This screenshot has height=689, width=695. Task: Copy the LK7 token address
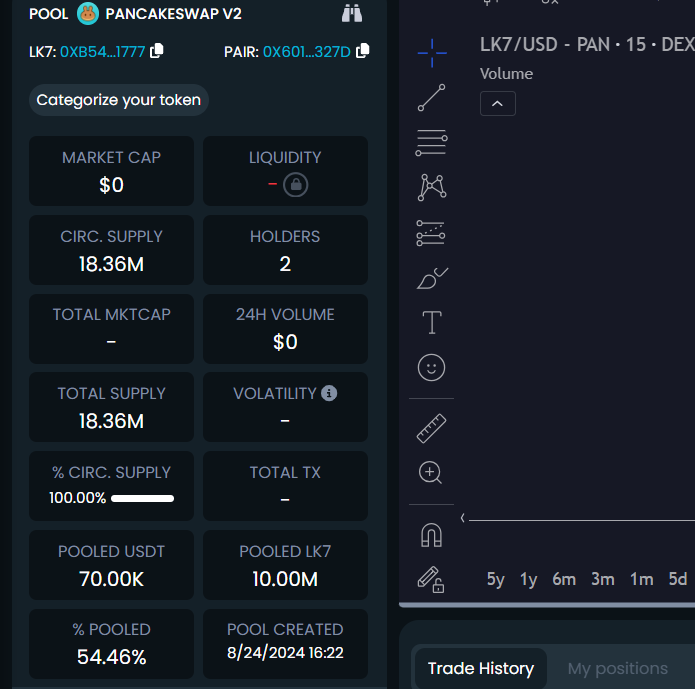pos(156,51)
